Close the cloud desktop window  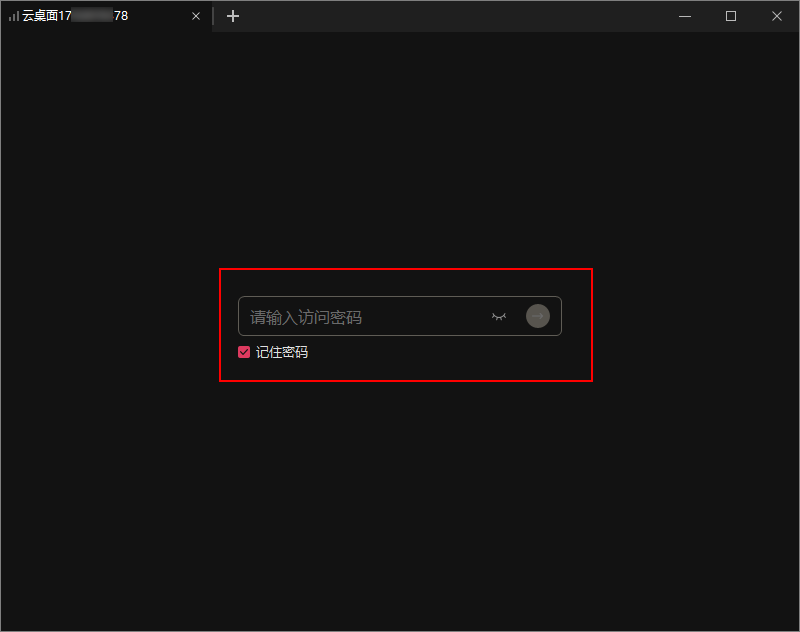(x=777, y=16)
